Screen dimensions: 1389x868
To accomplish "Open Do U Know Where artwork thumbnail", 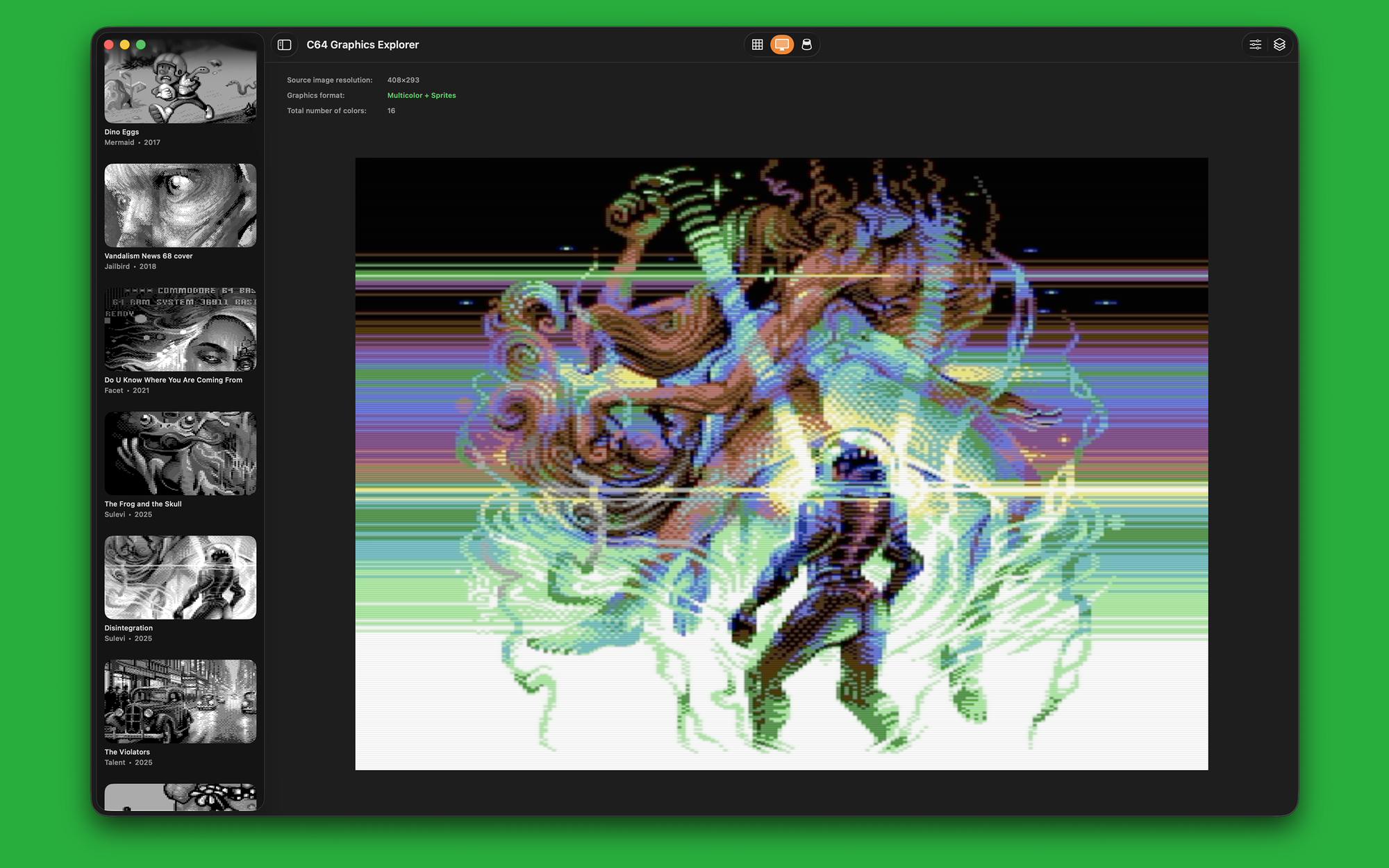I will pos(180,329).
